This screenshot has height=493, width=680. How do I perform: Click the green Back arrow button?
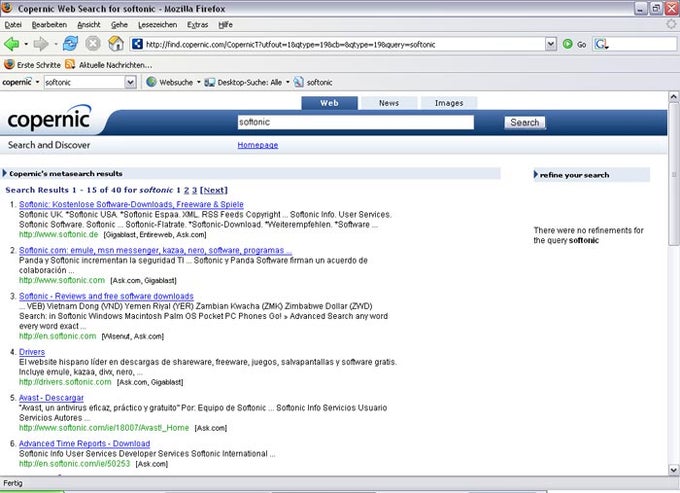(x=11, y=44)
